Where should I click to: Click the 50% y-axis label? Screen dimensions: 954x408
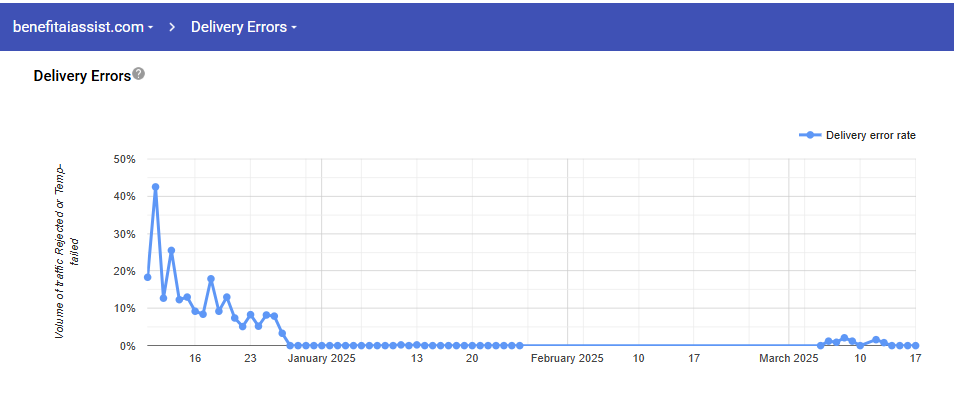125,159
